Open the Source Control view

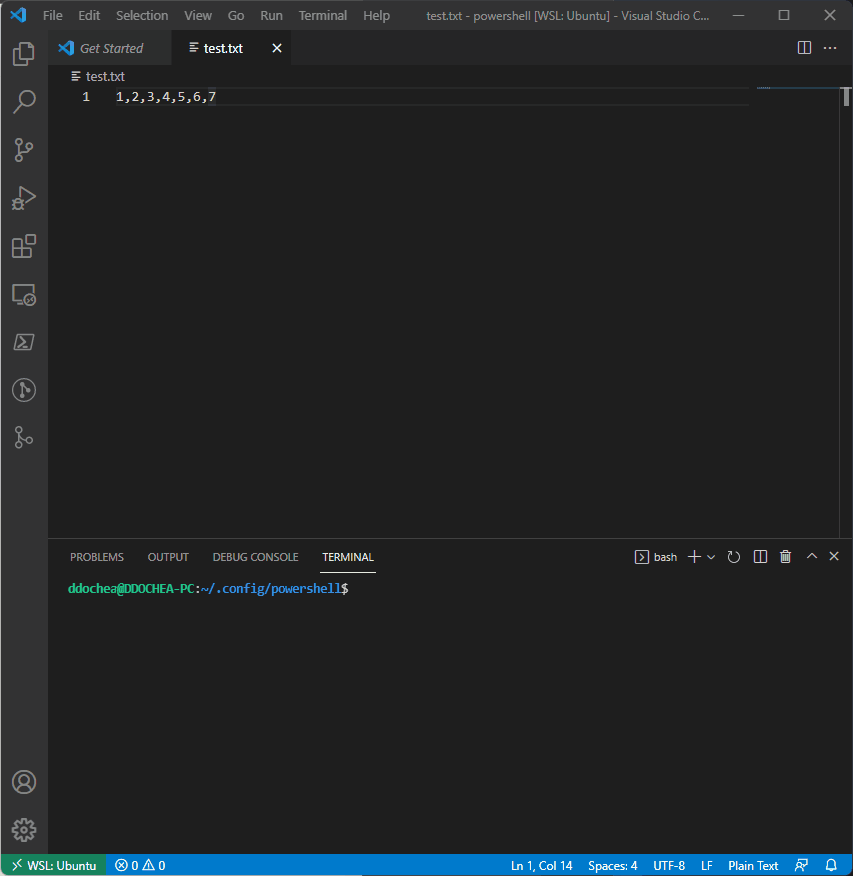point(24,150)
